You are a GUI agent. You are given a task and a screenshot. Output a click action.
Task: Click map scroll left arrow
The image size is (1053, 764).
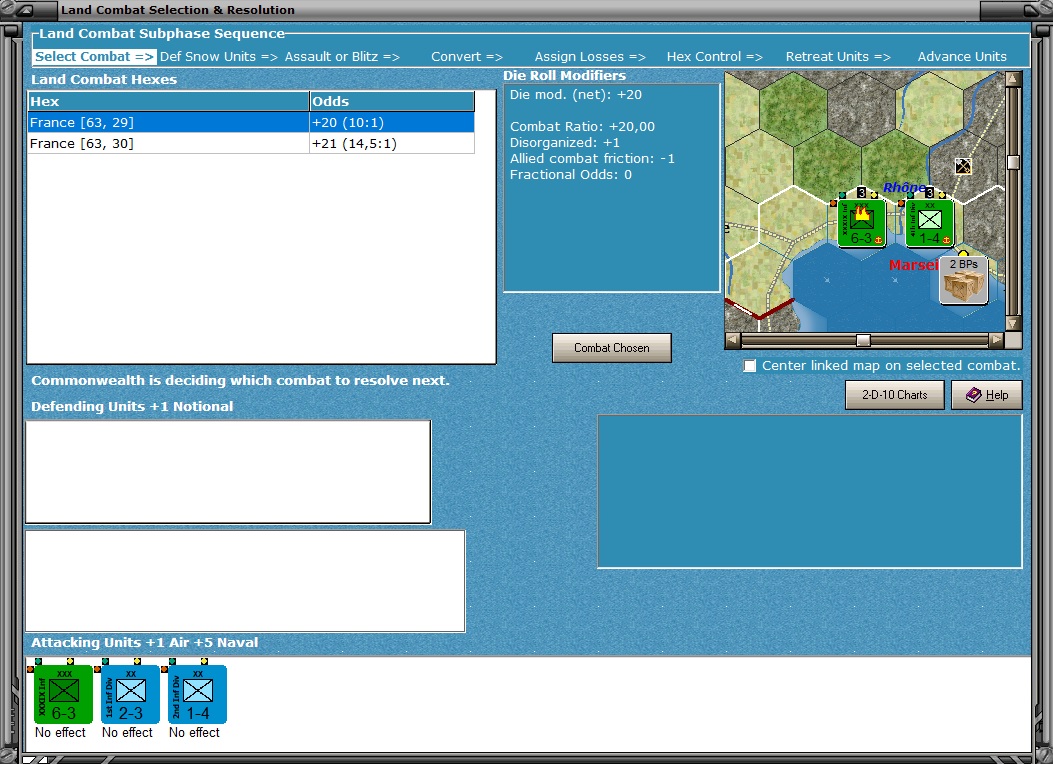(733, 340)
